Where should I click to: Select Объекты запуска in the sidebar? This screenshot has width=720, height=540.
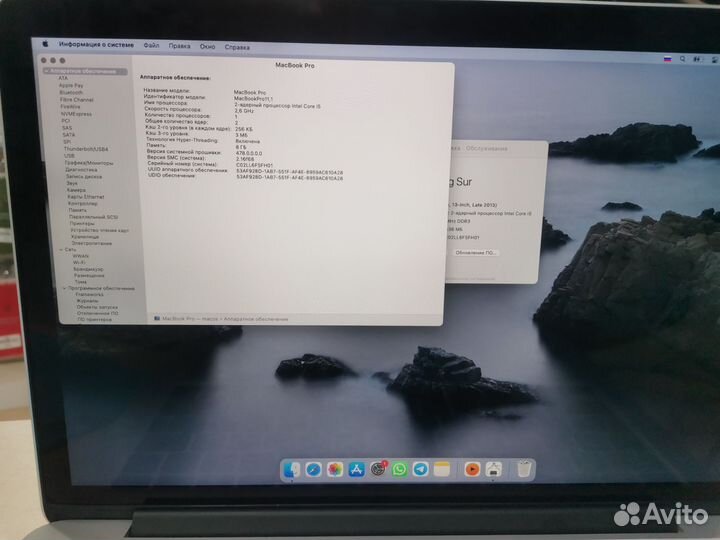(x=97, y=307)
